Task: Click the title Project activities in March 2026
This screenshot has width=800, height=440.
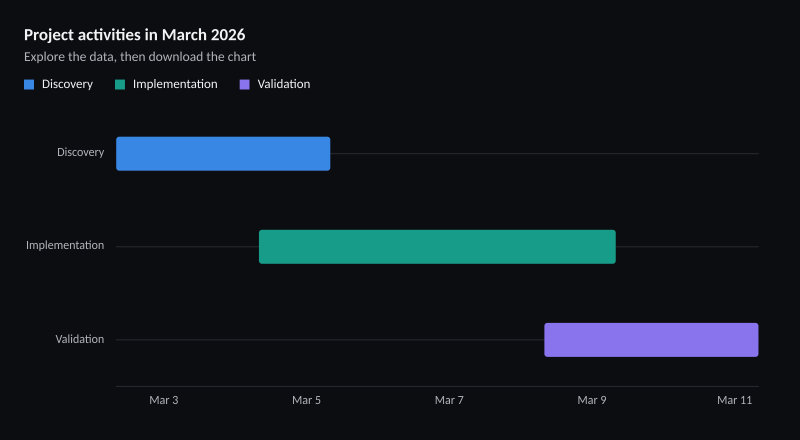Action: click(x=135, y=35)
